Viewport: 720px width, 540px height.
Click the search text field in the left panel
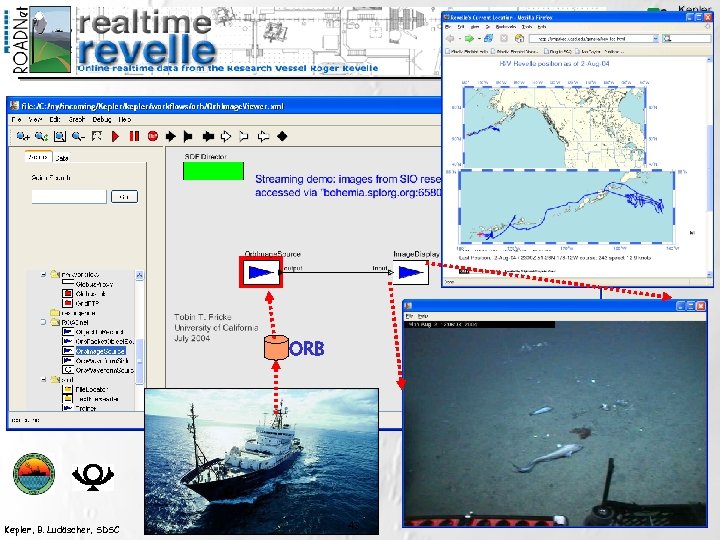[69, 197]
